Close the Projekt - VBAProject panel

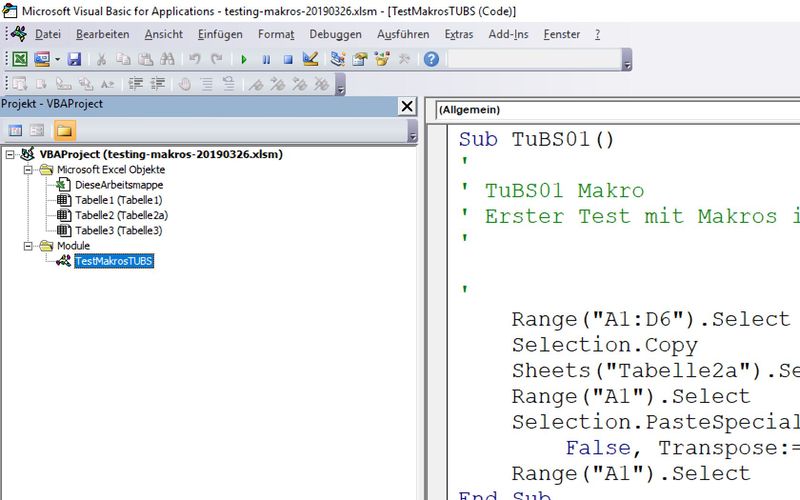tap(407, 105)
